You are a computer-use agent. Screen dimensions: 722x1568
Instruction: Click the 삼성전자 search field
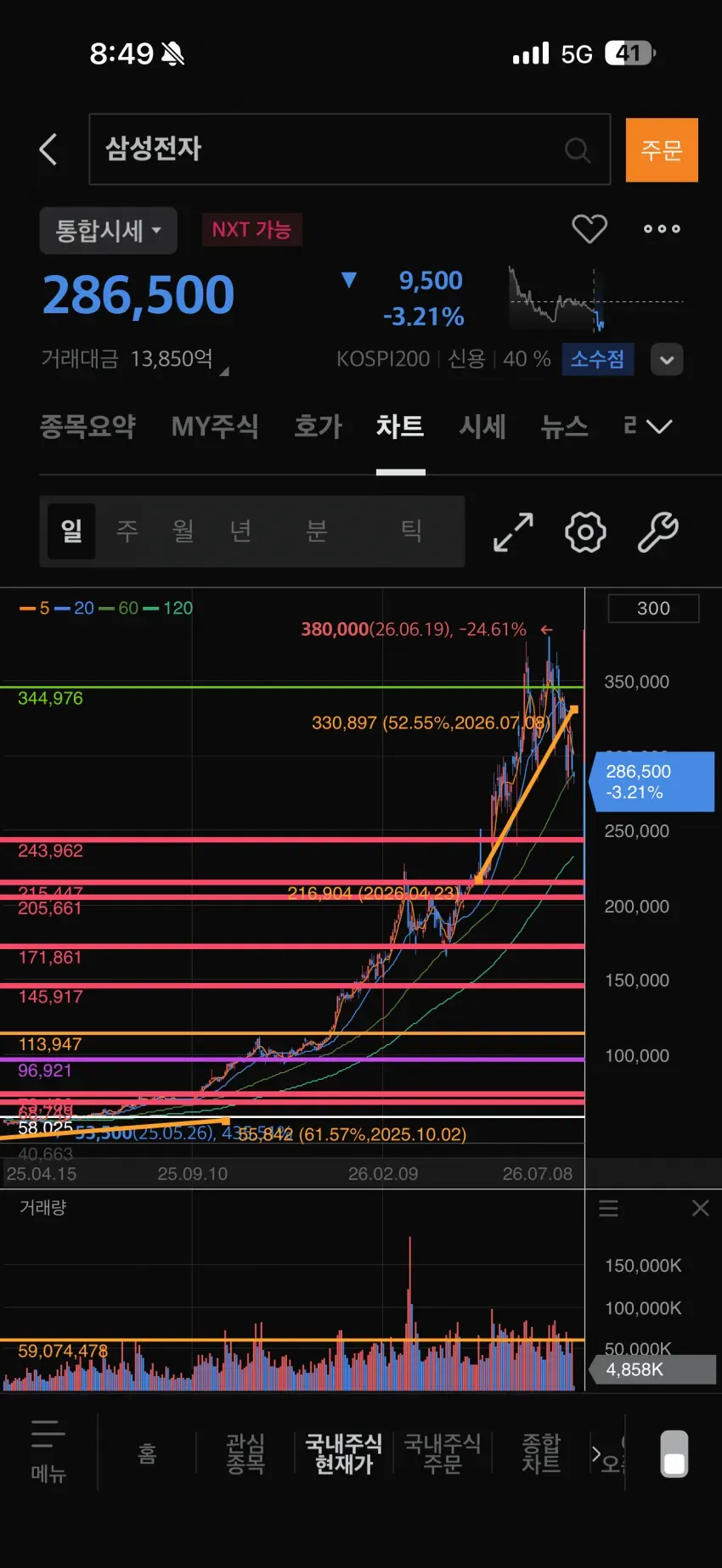pos(349,149)
